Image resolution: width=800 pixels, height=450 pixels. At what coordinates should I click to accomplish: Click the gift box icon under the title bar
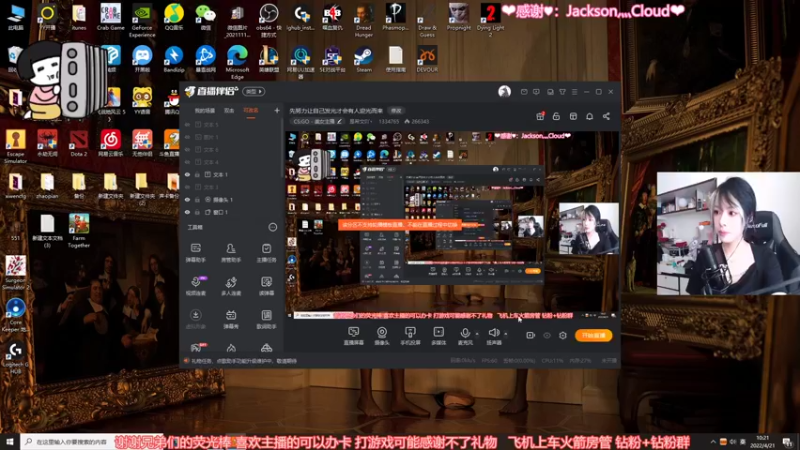coord(540,116)
